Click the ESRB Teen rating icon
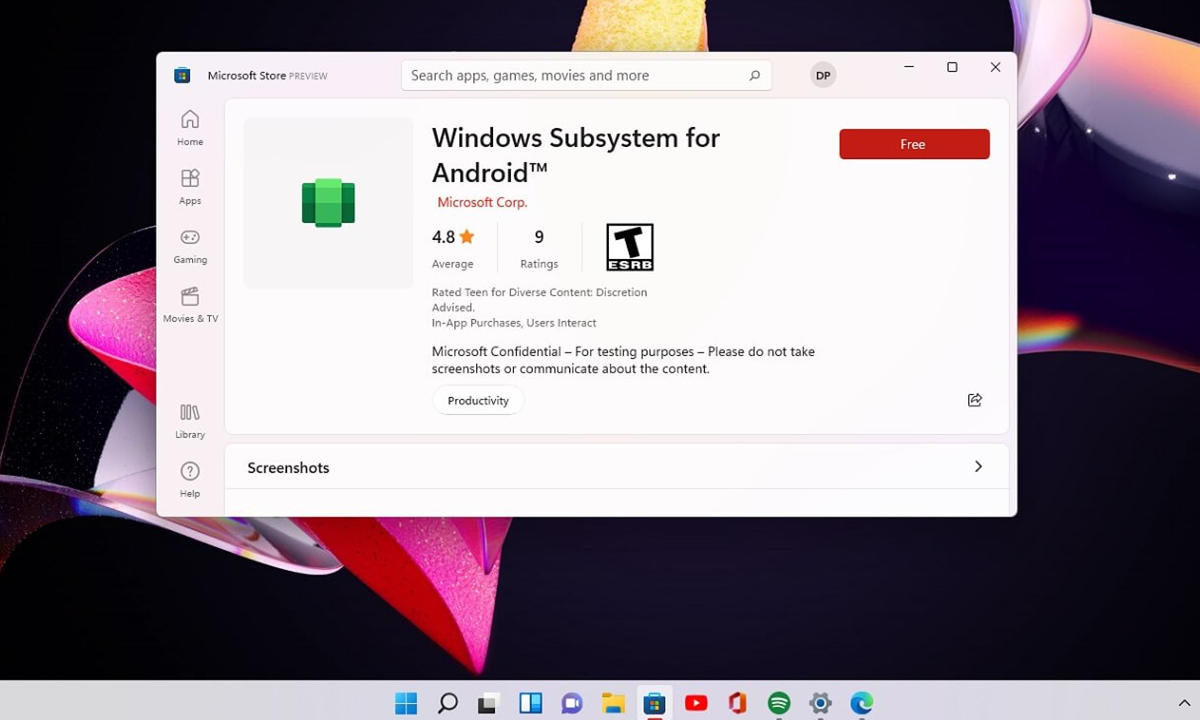 629,246
